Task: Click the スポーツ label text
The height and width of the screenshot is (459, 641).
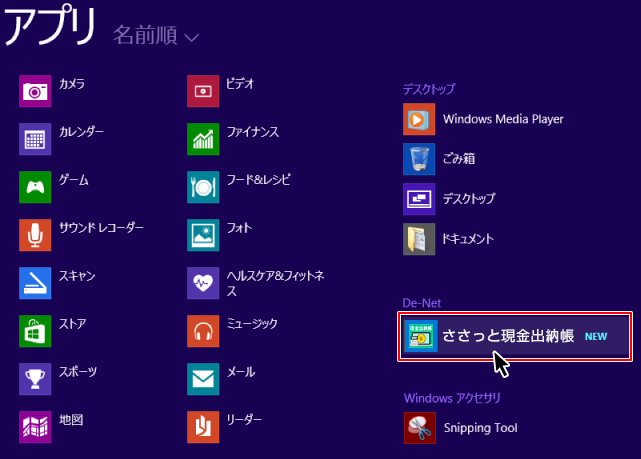Action: 78,372
